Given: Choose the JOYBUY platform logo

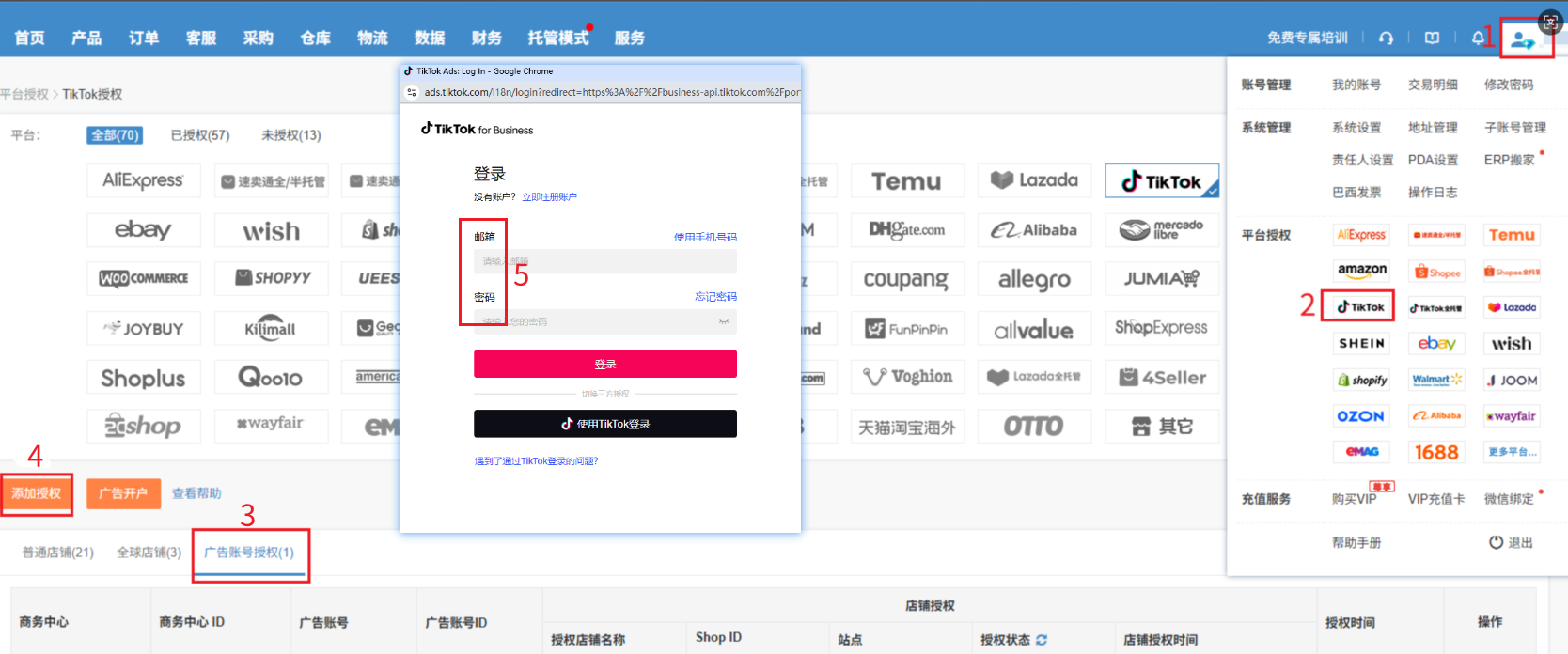Looking at the screenshot, I should (143, 328).
